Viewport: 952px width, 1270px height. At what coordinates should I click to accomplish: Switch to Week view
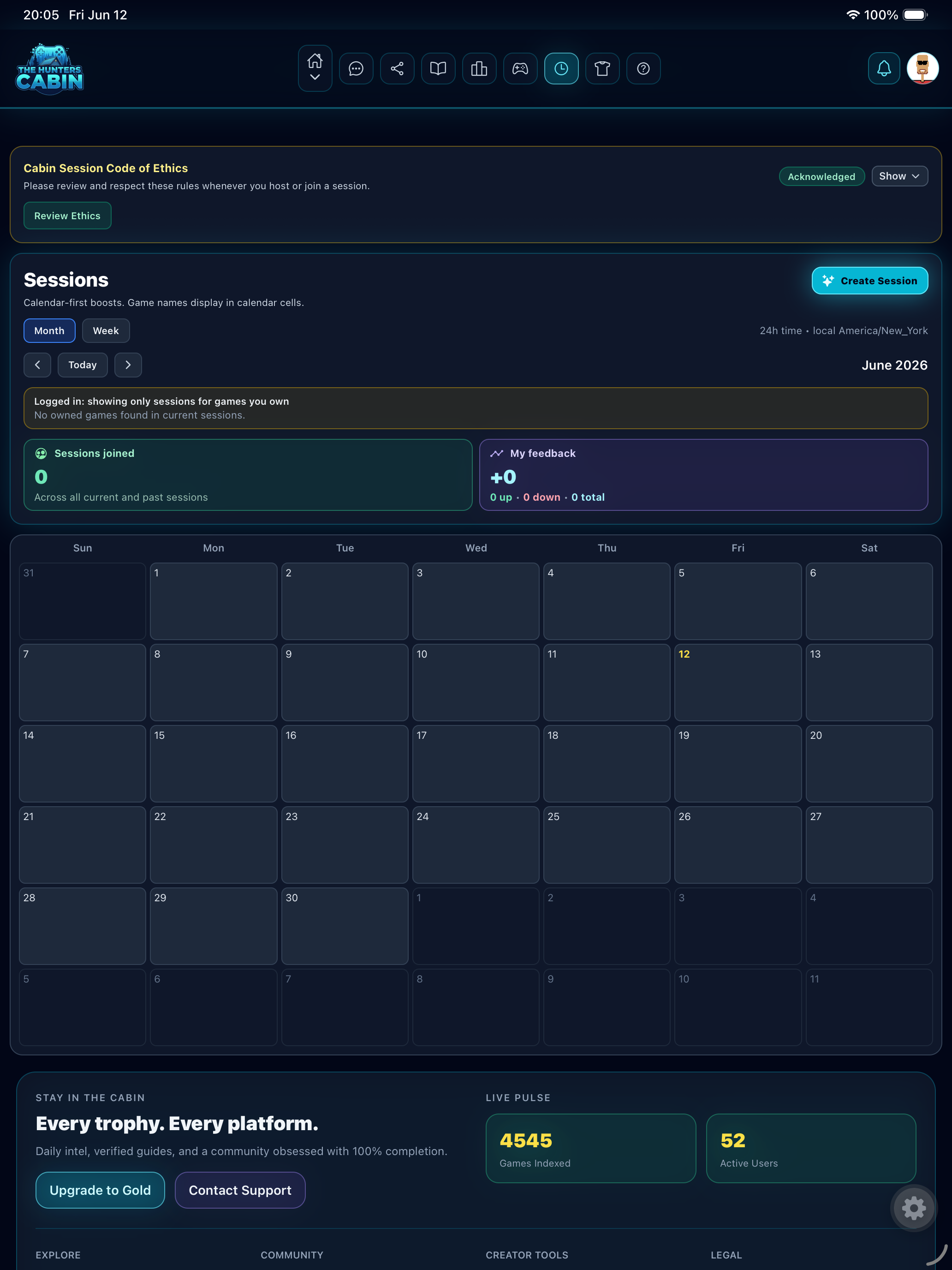[106, 331]
